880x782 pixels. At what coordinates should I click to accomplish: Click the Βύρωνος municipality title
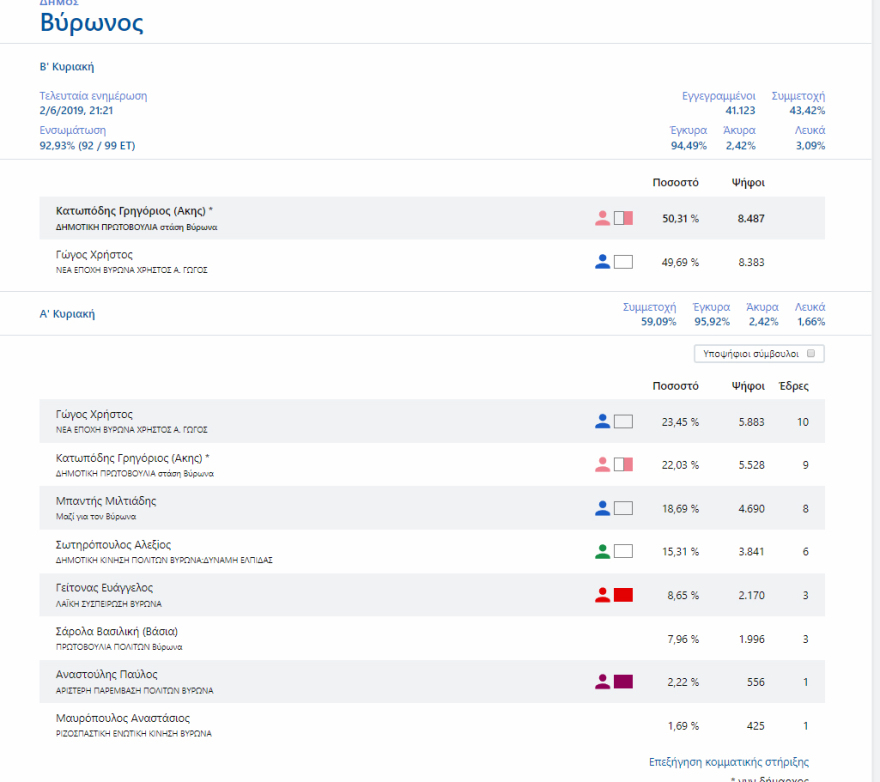click(x=91, y=24)
